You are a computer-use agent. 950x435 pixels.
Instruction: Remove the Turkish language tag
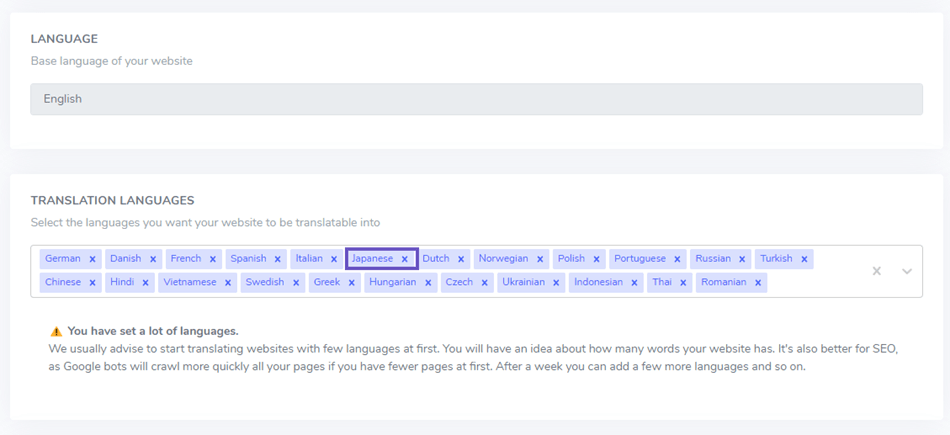[804, 259]
